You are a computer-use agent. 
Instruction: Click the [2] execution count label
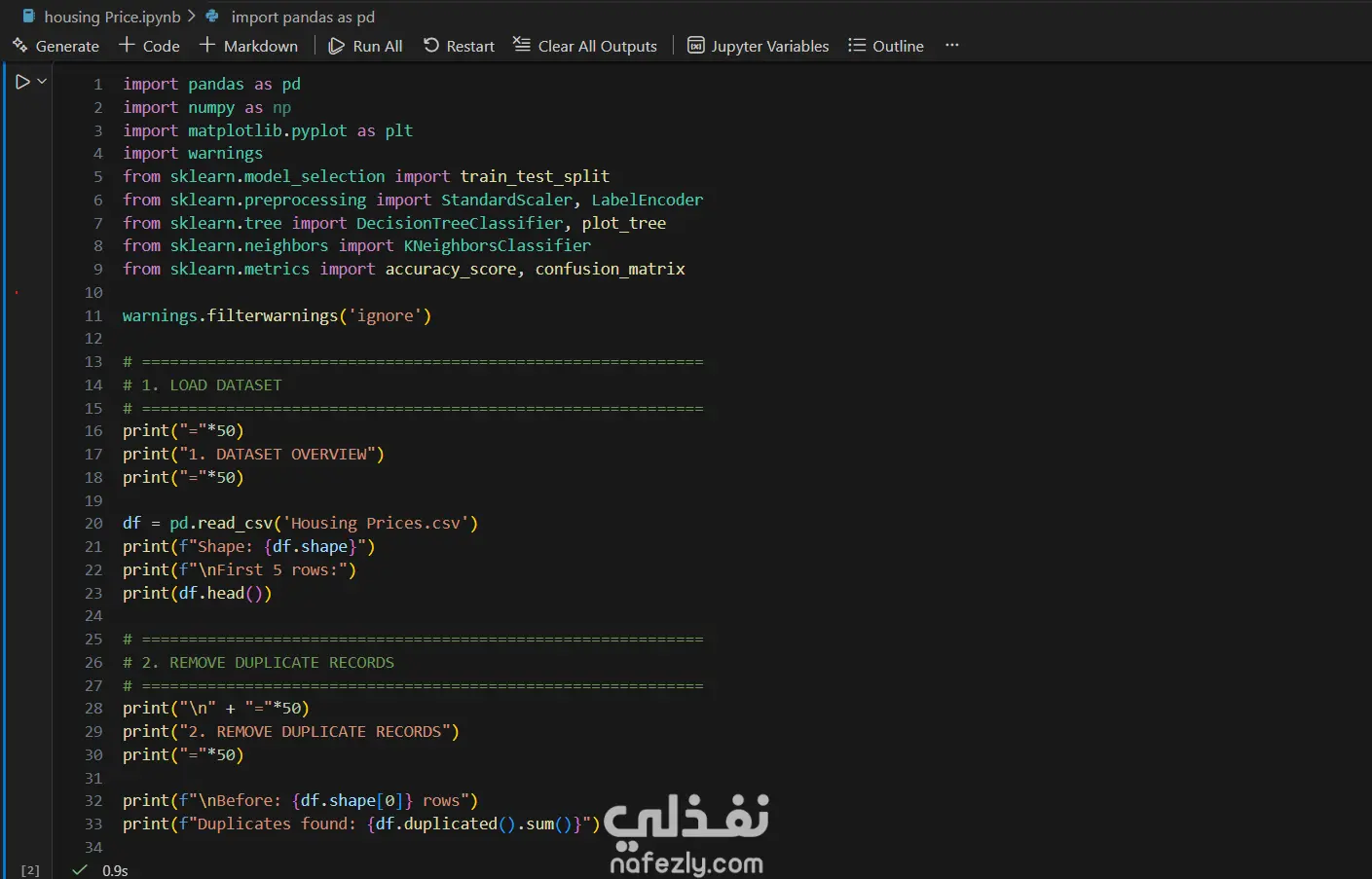(30, 870)
